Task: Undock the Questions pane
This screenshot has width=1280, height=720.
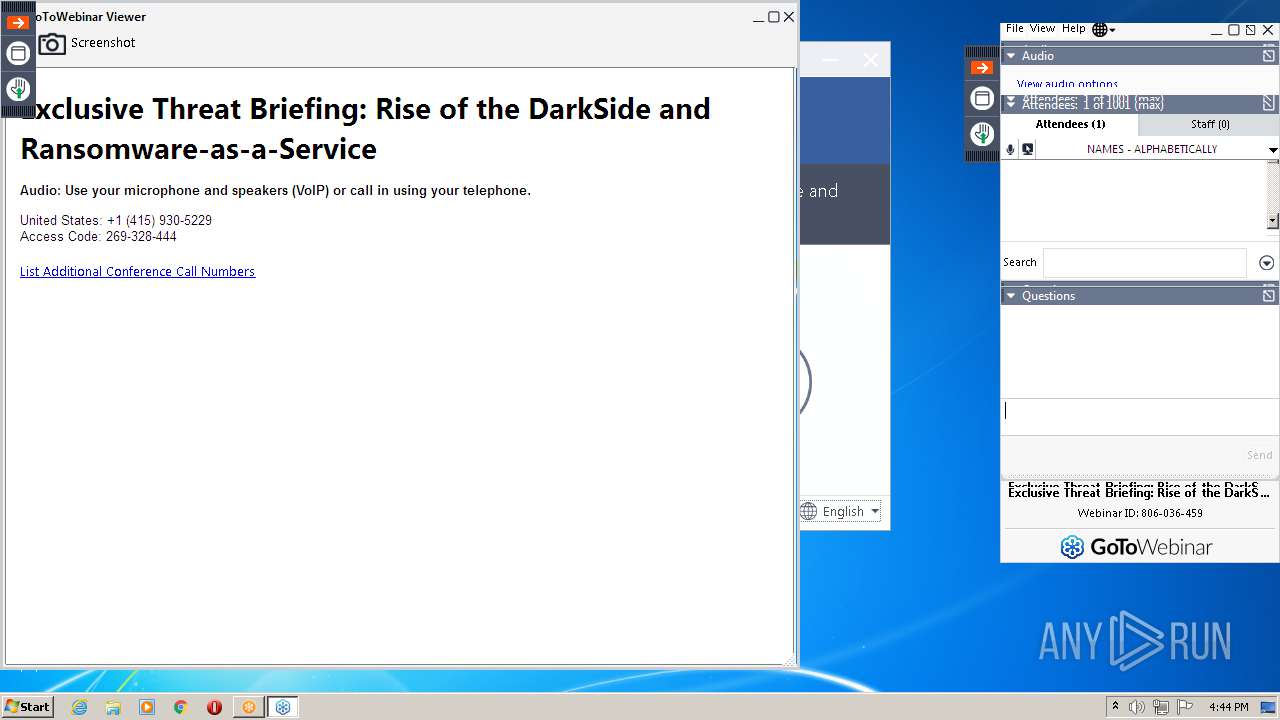Action: point(1268,296)
